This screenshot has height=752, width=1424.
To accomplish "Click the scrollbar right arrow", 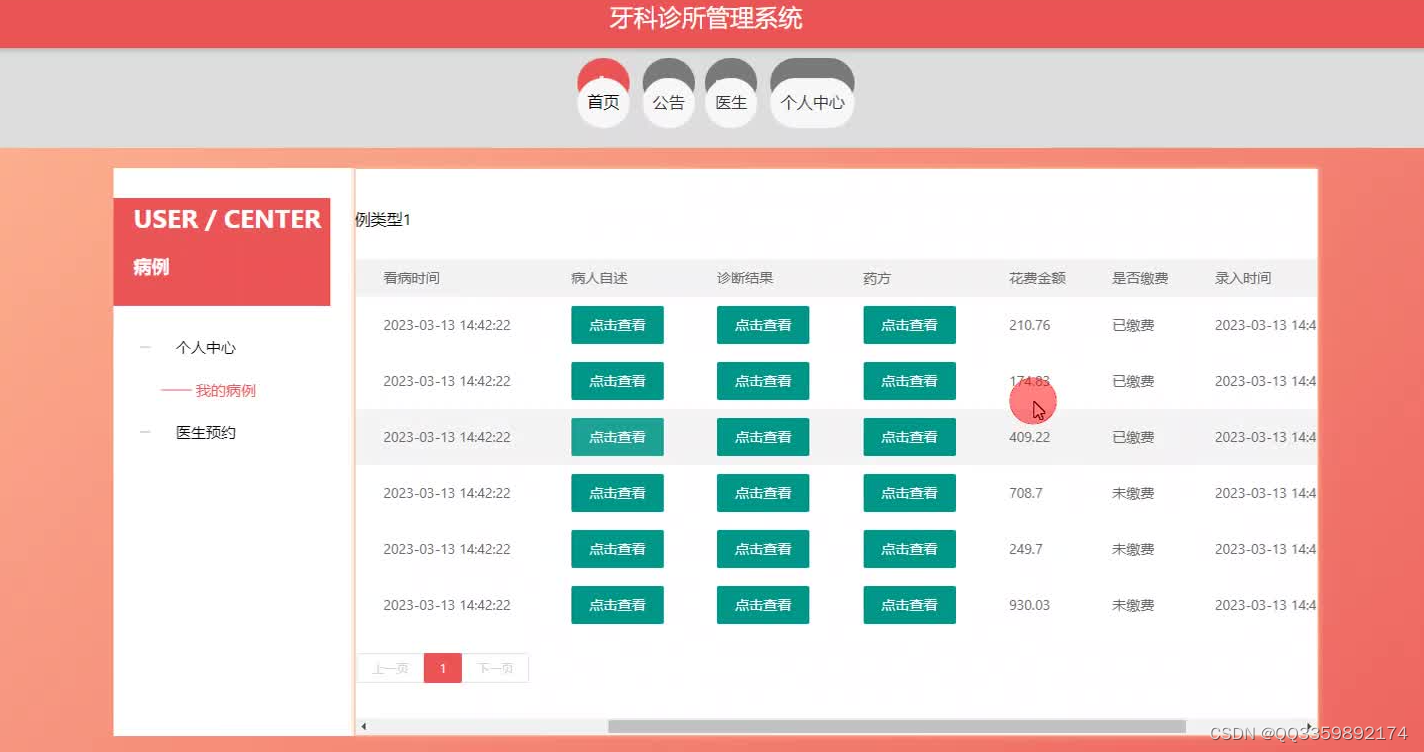I will pyautogui.click(x=1311, y=726).
